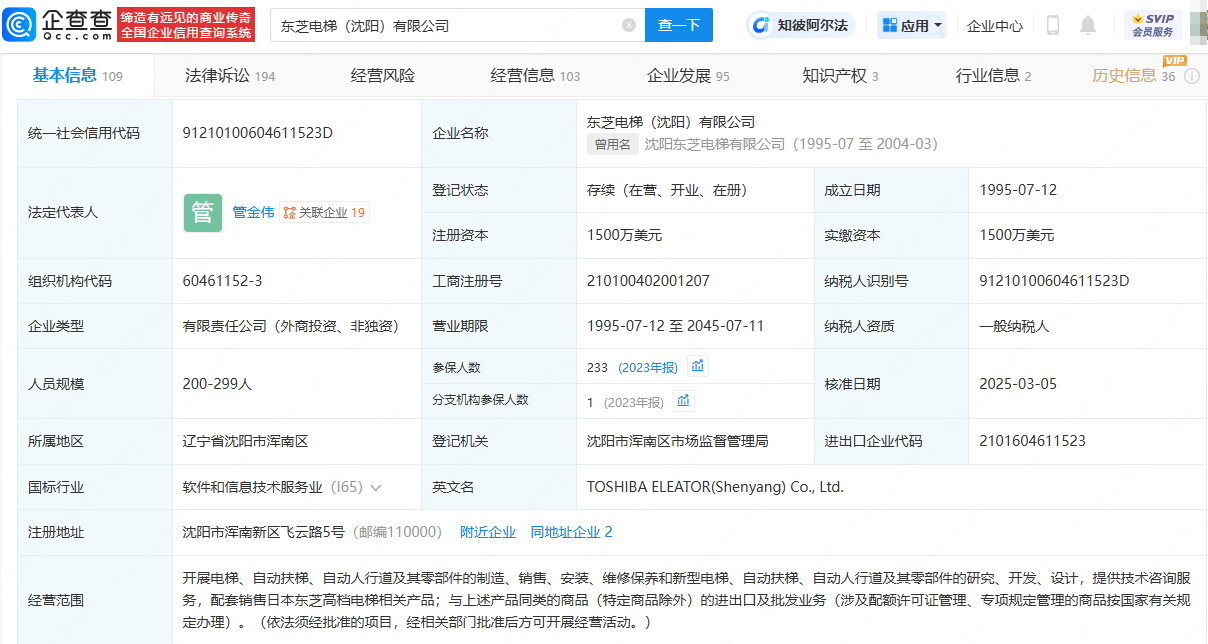
Task: Click the 2023年报 link beside 233
Action: (x=648, y=367)
